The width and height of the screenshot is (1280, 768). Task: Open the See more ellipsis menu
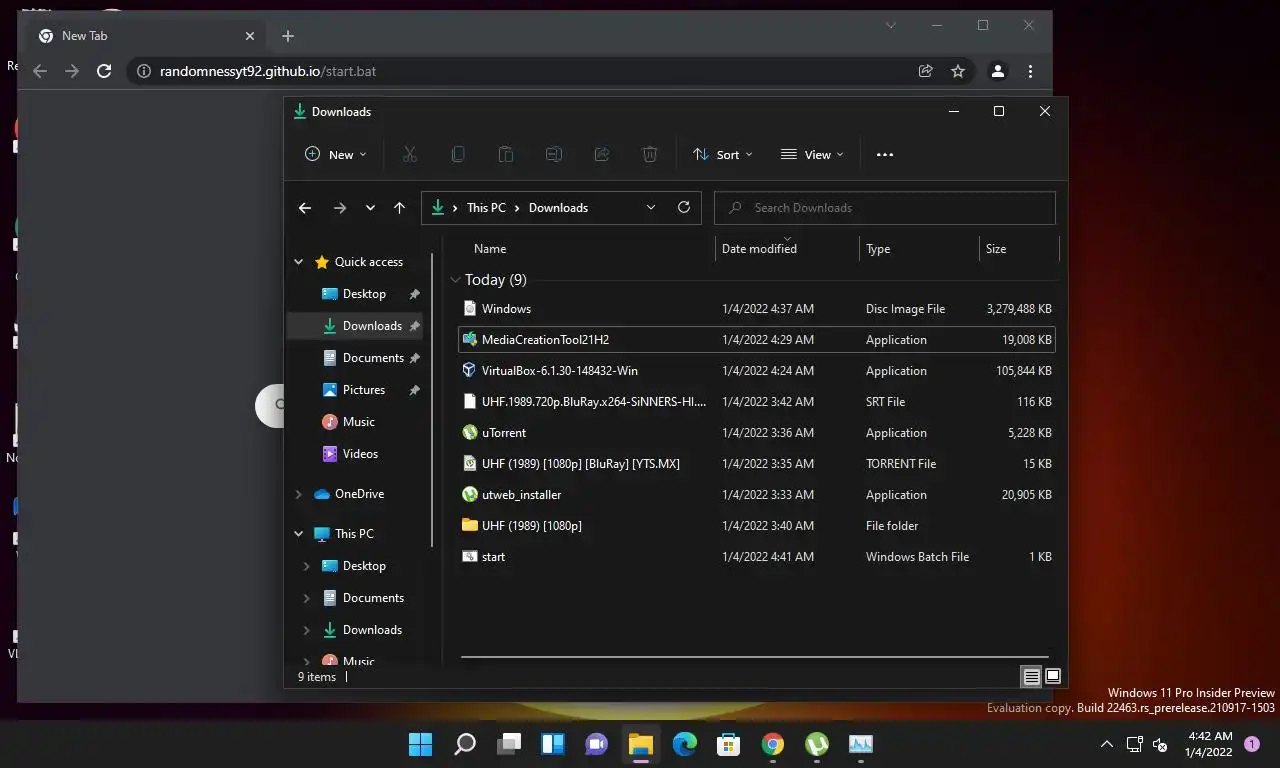tap(884, 154)
